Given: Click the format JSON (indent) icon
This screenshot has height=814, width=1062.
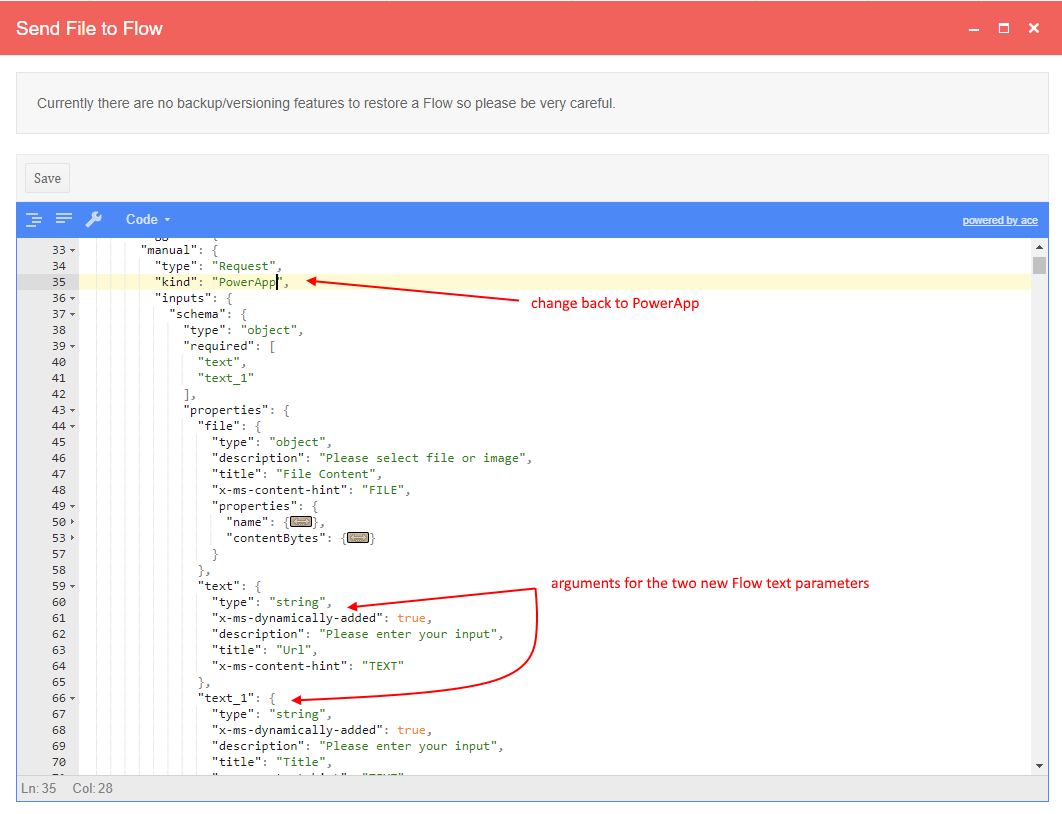Looking at the screenshot, I should pyautogui.click(x=34, y=219).
